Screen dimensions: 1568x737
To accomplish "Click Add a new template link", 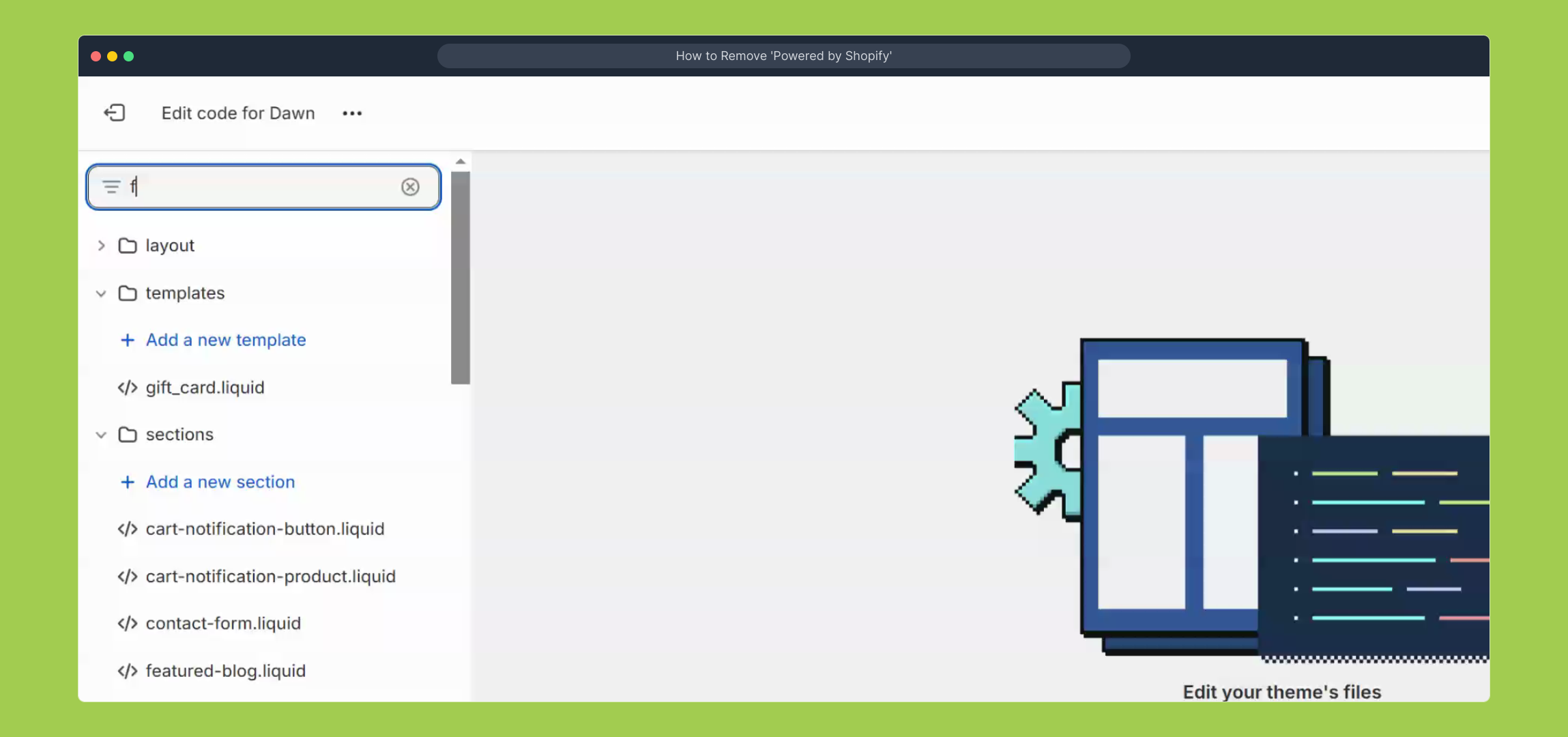I will [x=226, y=340].
